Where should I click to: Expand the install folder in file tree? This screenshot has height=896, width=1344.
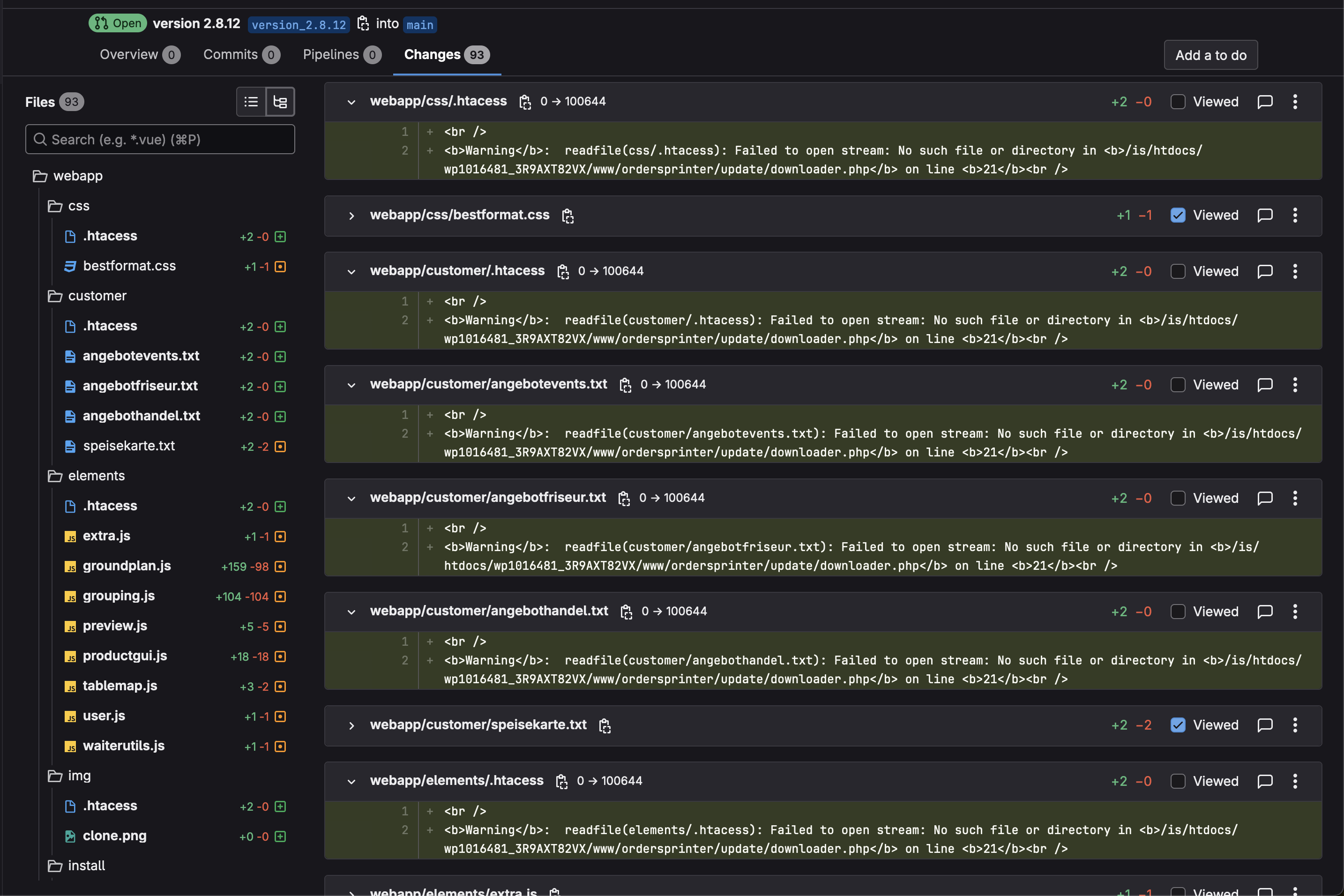[x=76, y=866]
